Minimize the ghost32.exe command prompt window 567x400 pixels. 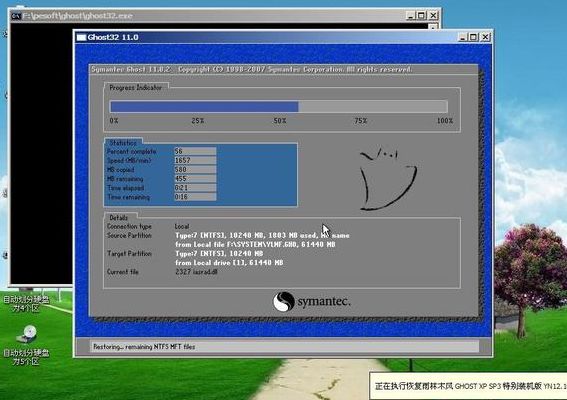[410, 16]
